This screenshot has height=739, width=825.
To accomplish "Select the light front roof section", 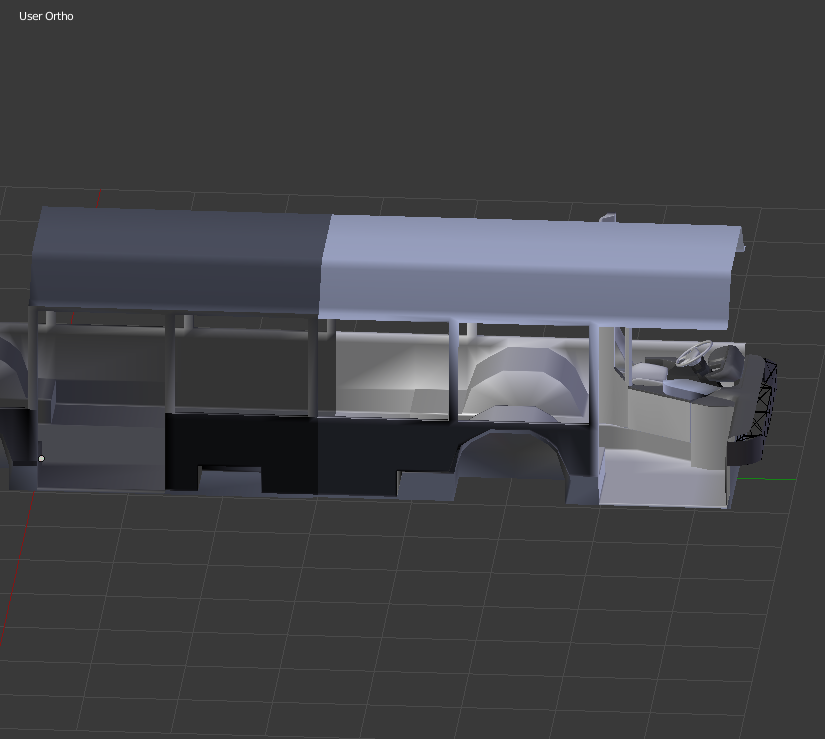I will [529, 271].
